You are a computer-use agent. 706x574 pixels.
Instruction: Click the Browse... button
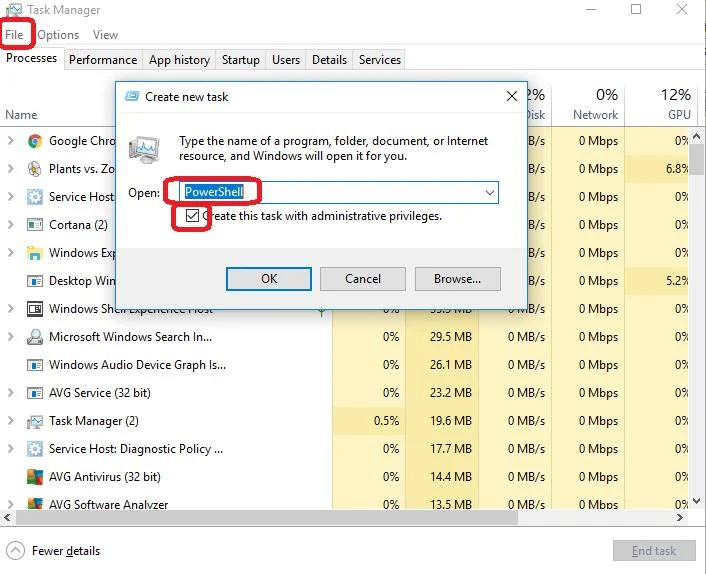click(x=457, y=279)
